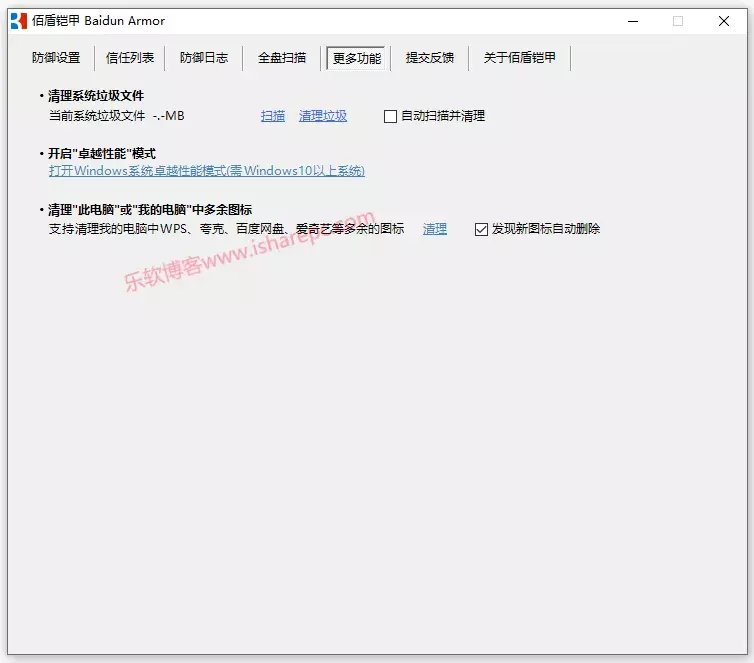Click the 支持清理我的电脑中WPS description text
The height and width of the screenshot is (663, 754).
click(226, 229)
